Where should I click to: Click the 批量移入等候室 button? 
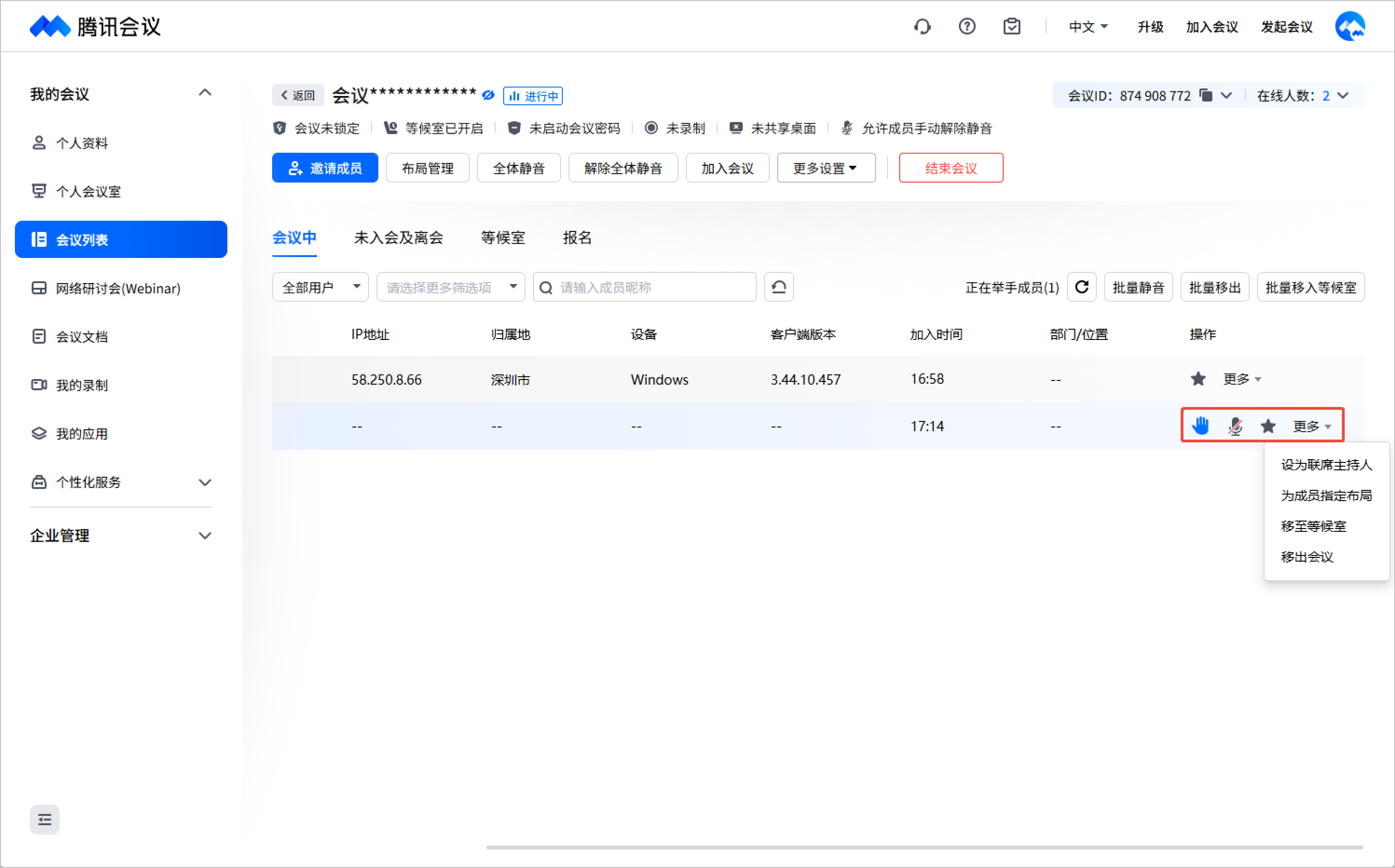(x=1311, y=287)
